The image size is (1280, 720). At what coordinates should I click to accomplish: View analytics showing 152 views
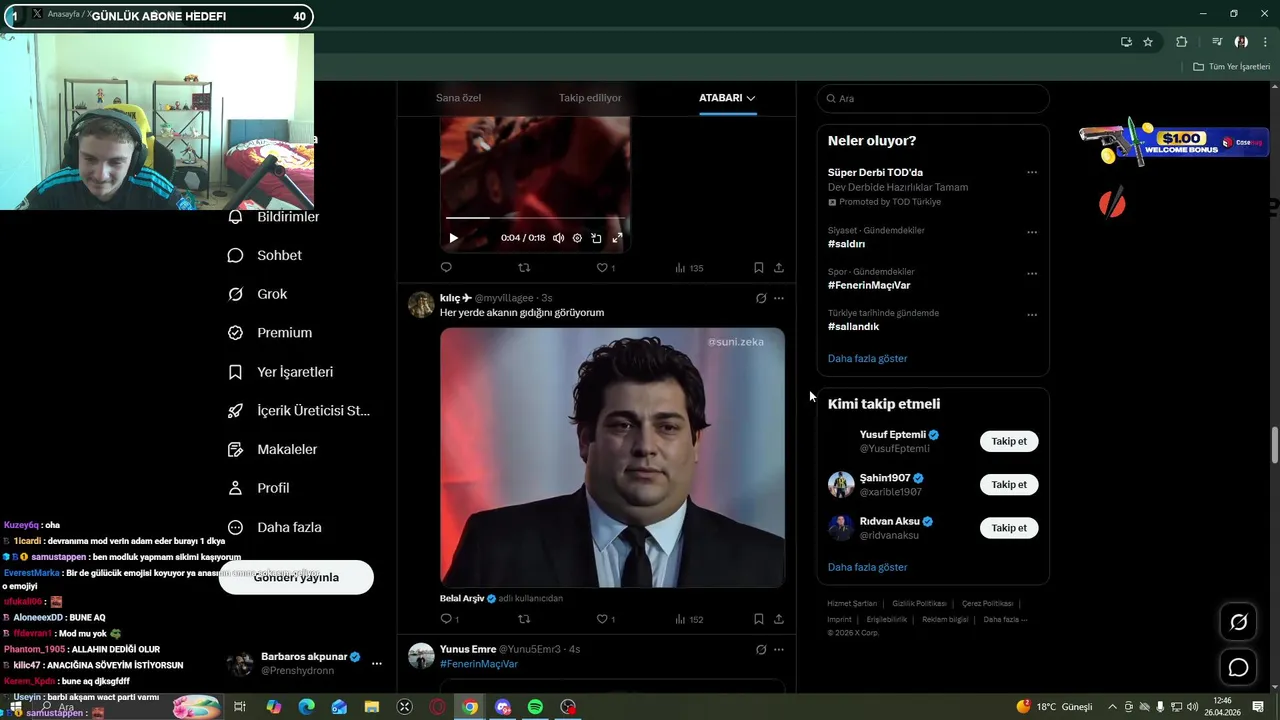689,619
